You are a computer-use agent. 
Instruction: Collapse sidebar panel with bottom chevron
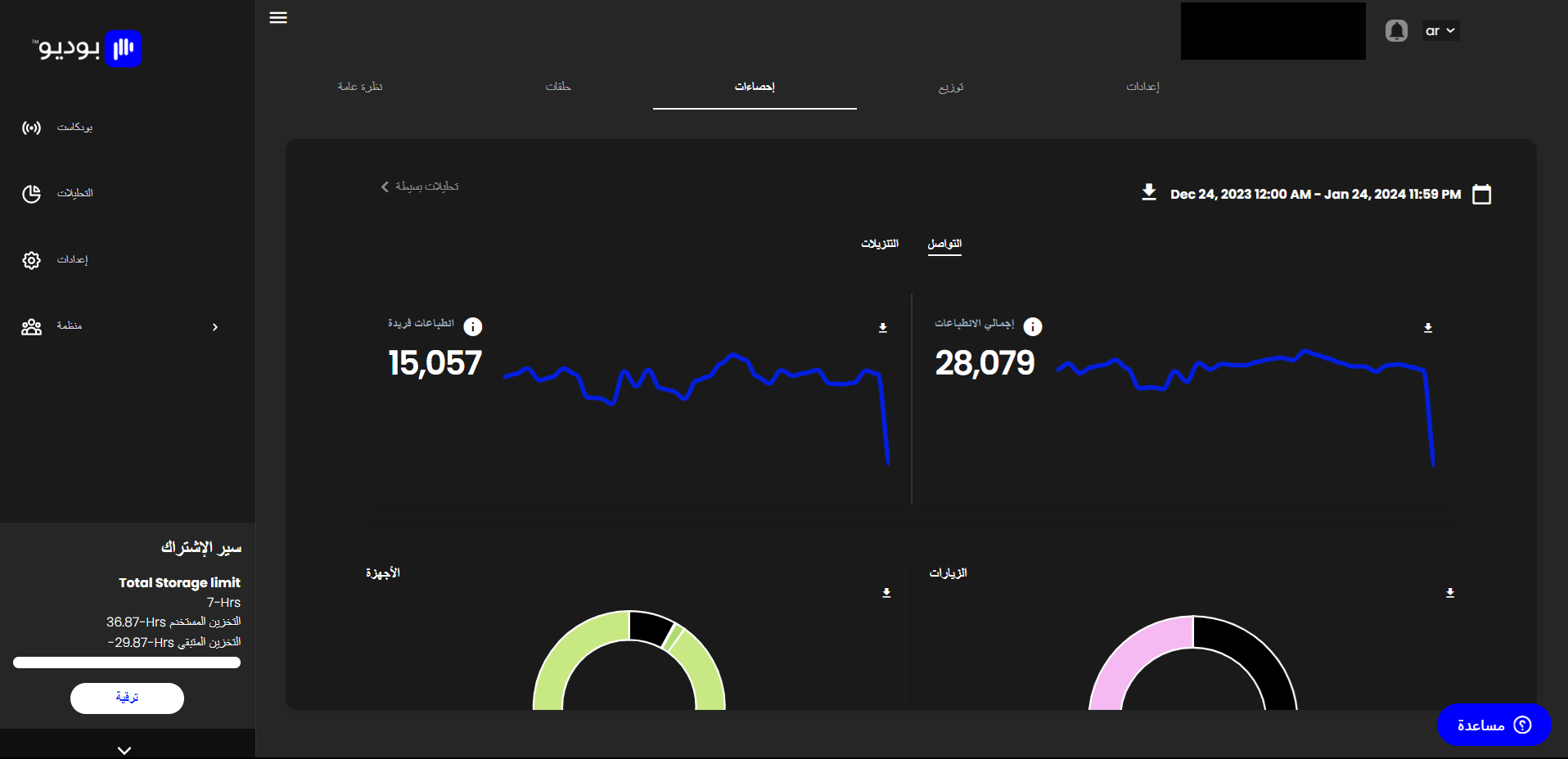tap(124, 750)
